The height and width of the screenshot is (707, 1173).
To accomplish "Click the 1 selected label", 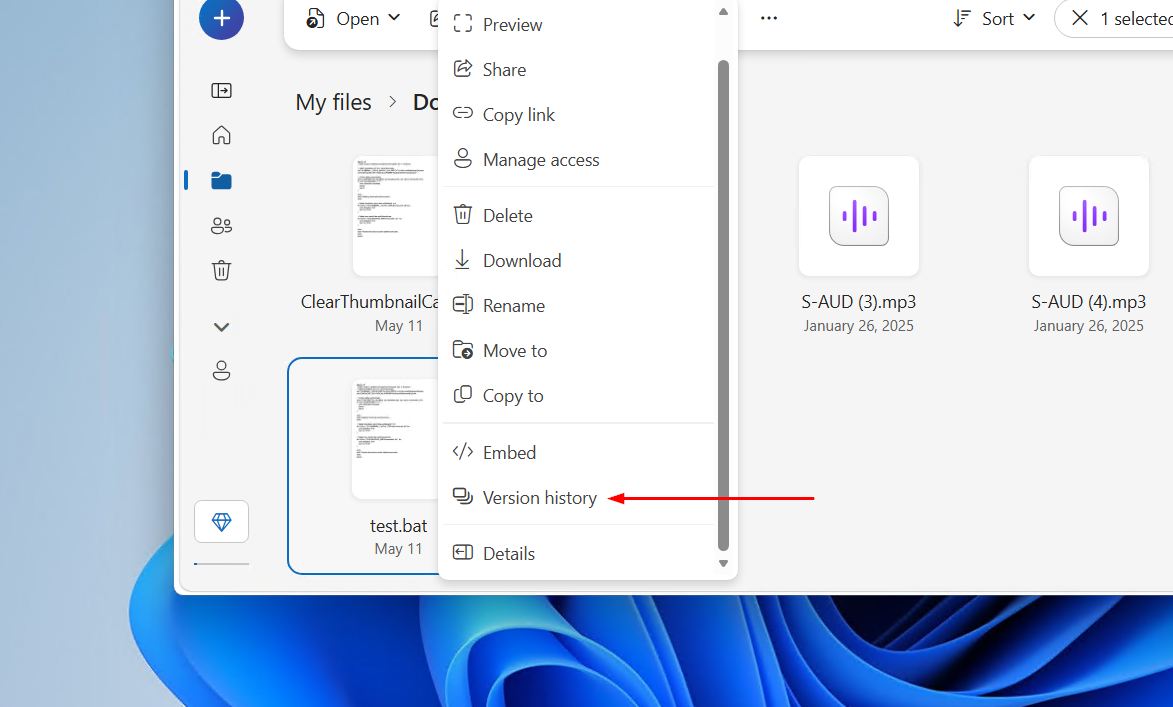I will tap(1136, 19).
